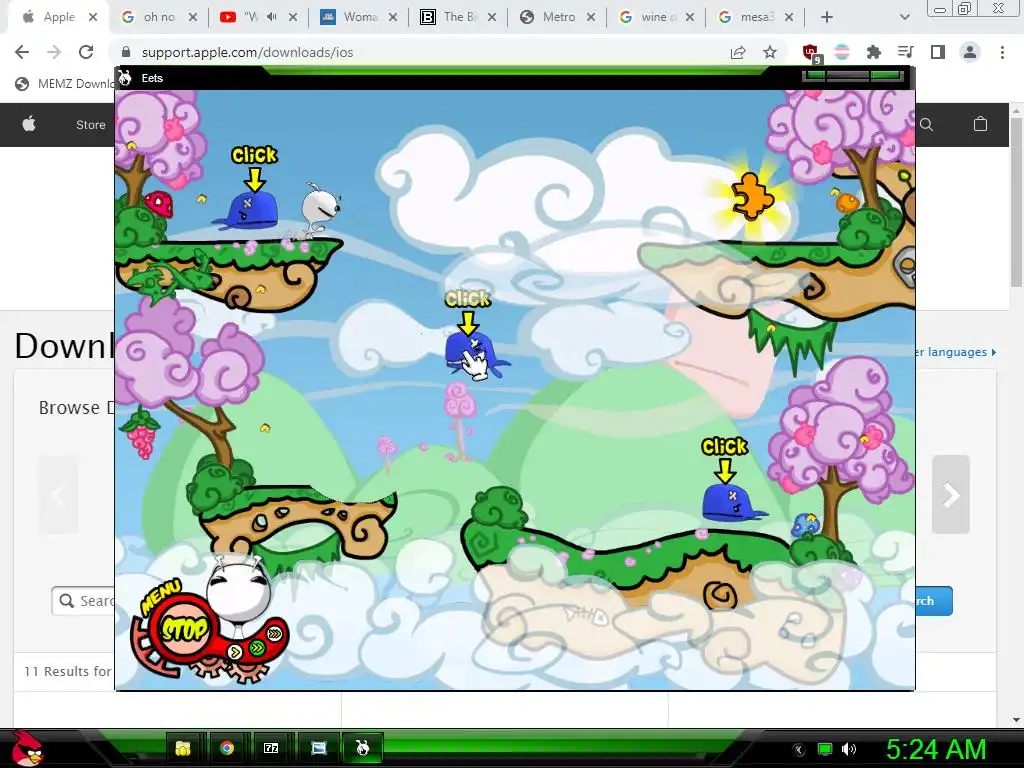Image resolution: width=1024 pixels, height=768 pixels.
Task: Click the blue whale beside the white Eets character
Action: (x=248, y=210)
